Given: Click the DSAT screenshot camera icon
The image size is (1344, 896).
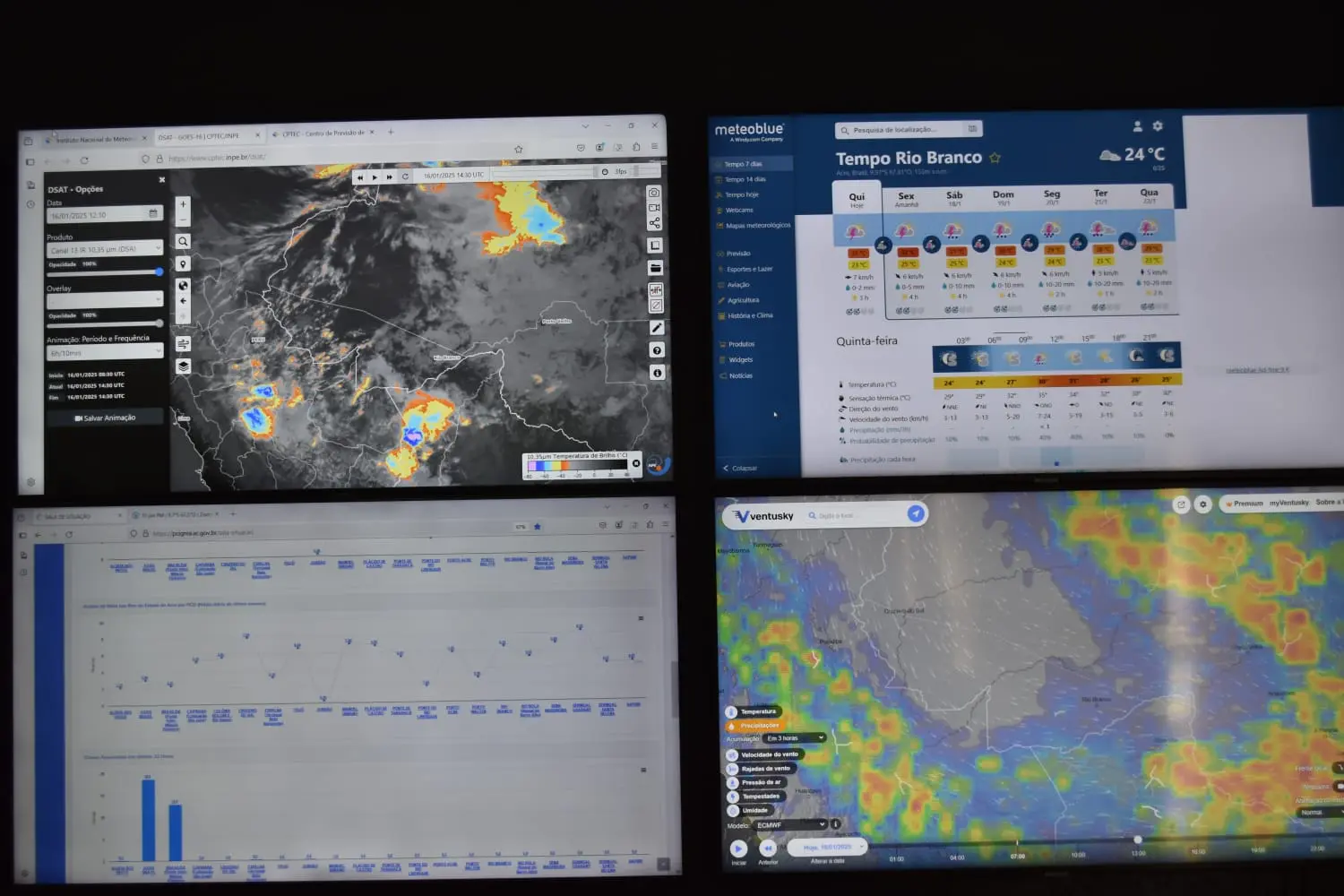Looking at the screenshot, I should [x=654, y=193].
